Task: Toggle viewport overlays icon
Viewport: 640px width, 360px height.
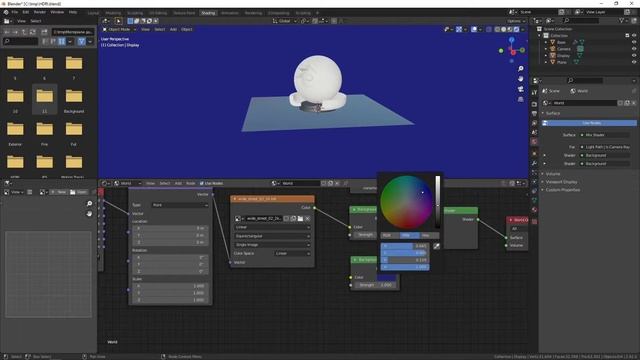Action: point(474,29)
